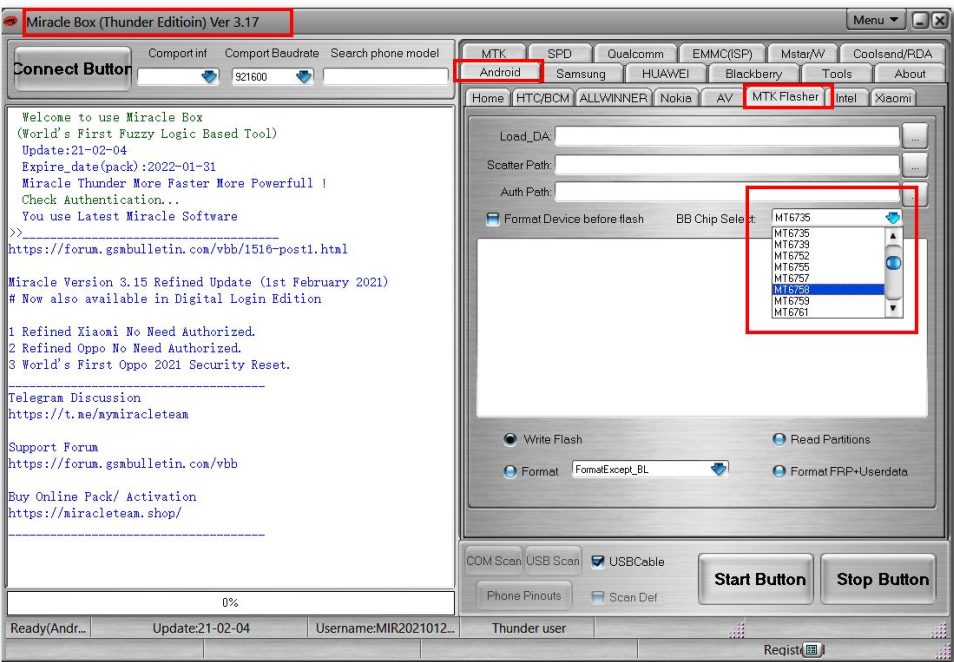The width and height of the screenshot is (954, 662).
Task: Choose MT6759 in the chip list
Action: point(827,301)
